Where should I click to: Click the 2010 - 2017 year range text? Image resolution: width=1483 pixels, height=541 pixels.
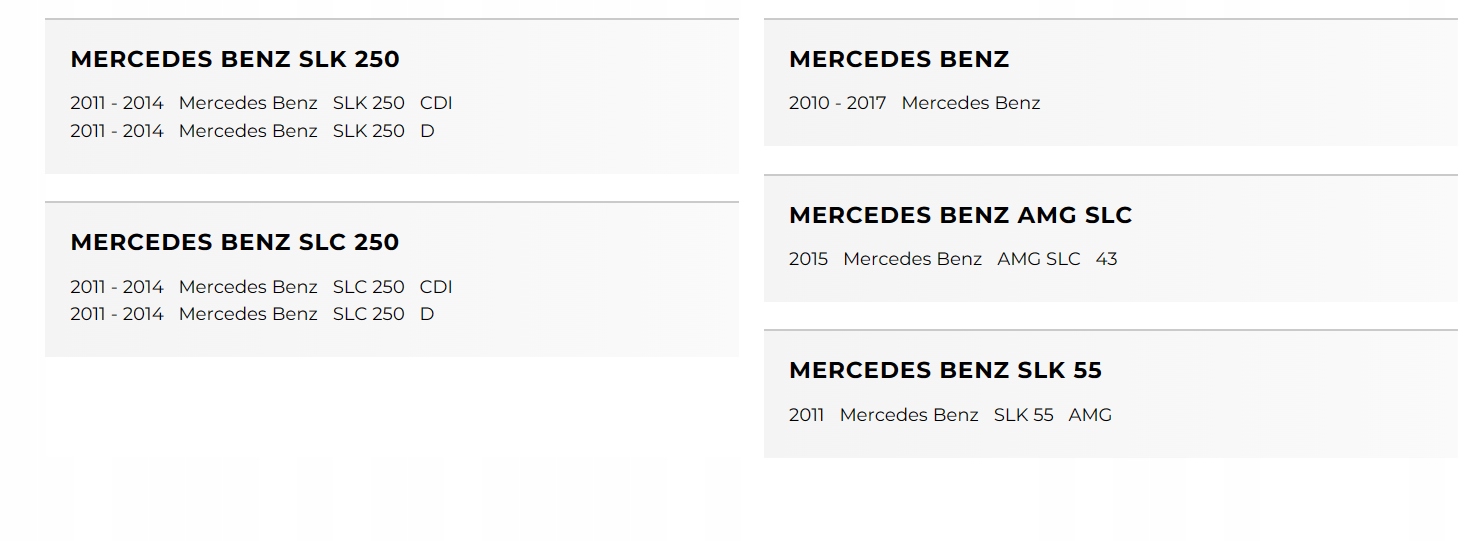[837, 103]
